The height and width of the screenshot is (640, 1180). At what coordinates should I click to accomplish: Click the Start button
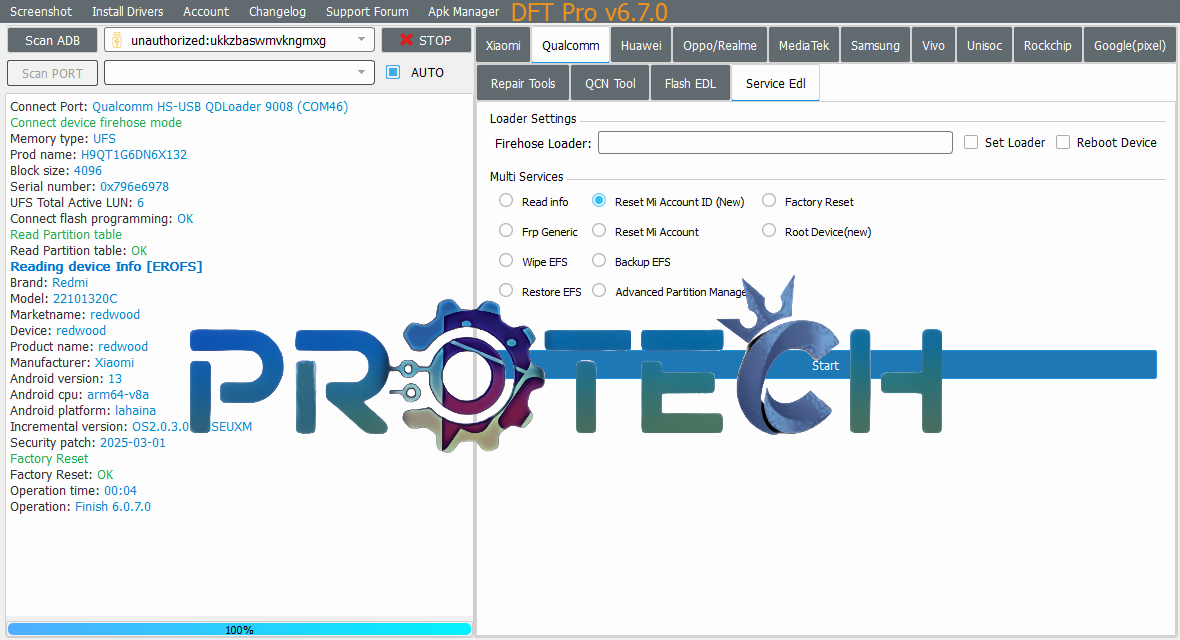pos(825,364)
